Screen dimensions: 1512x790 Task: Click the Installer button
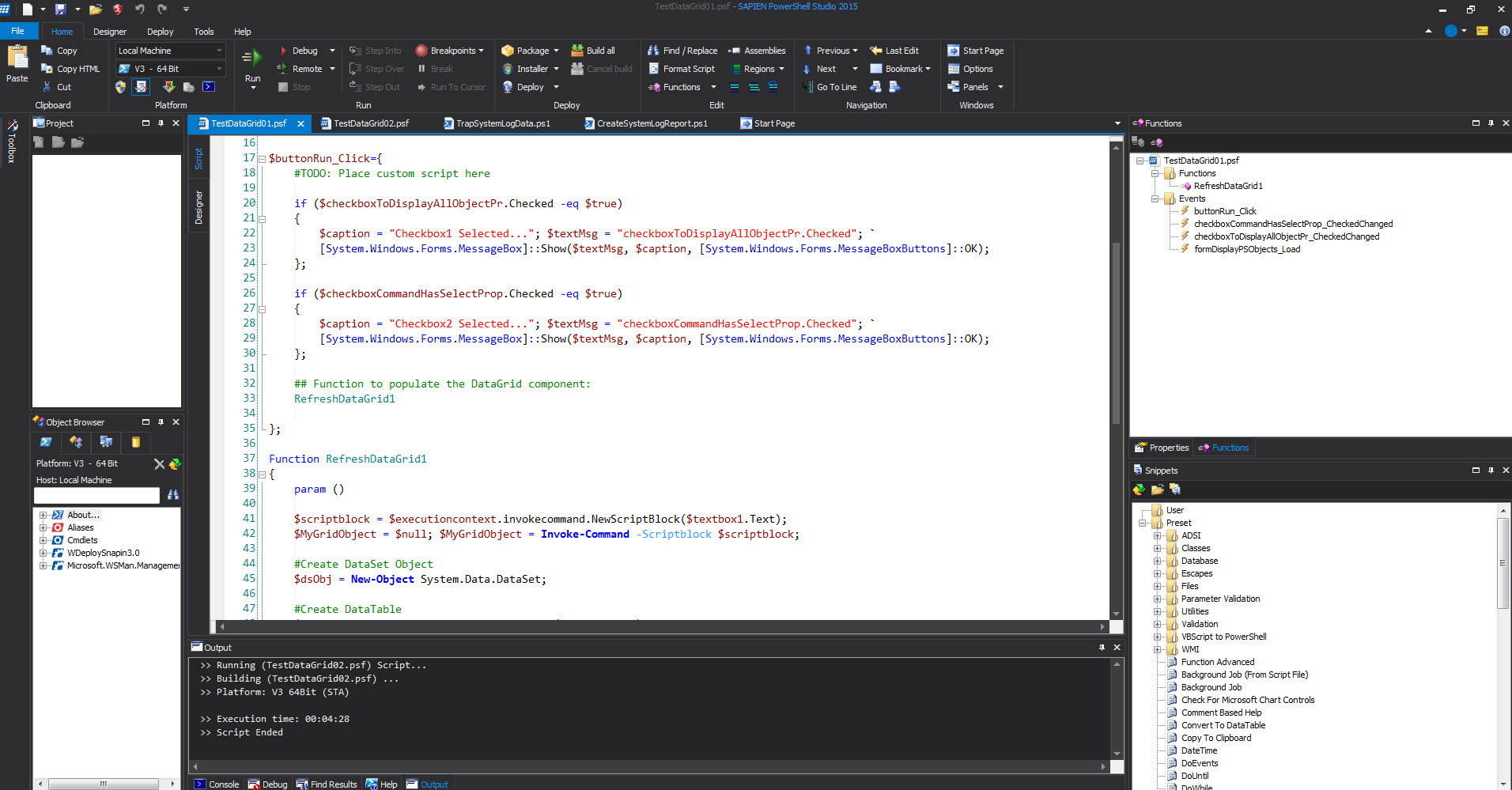pyautogui.click(x=531, y=69)
